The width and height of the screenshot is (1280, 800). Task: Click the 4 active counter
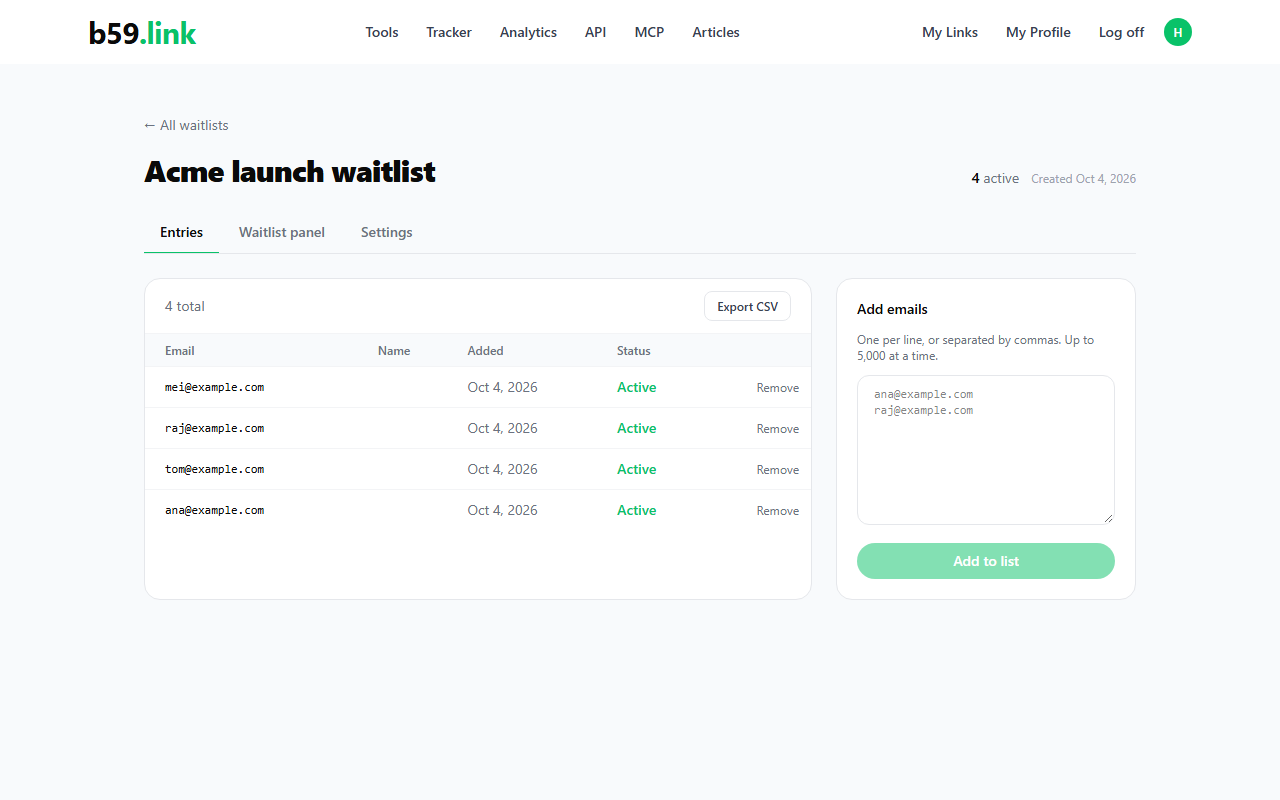coord(995,178)
